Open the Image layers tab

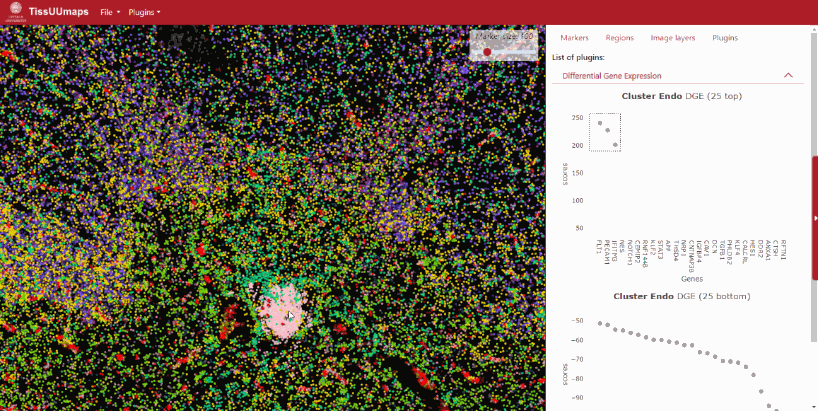tap(672, 38)
